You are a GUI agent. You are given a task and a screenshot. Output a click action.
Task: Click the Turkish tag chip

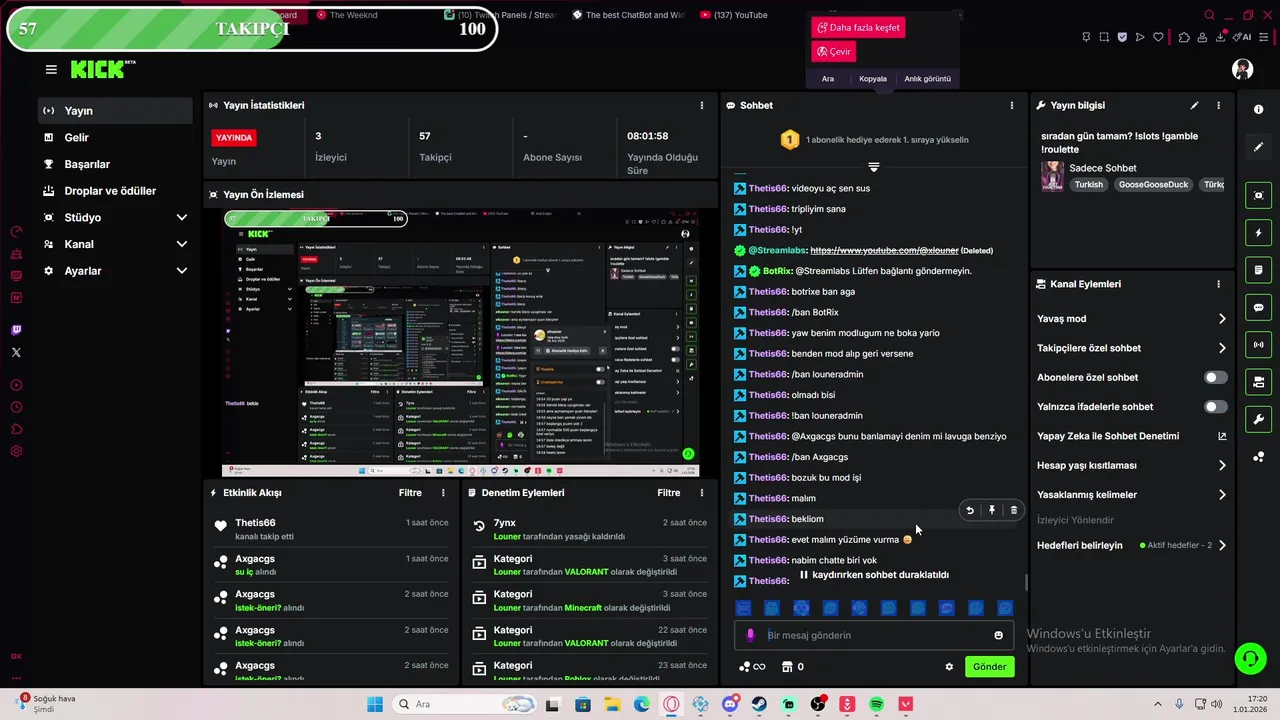pos(1089,185)
